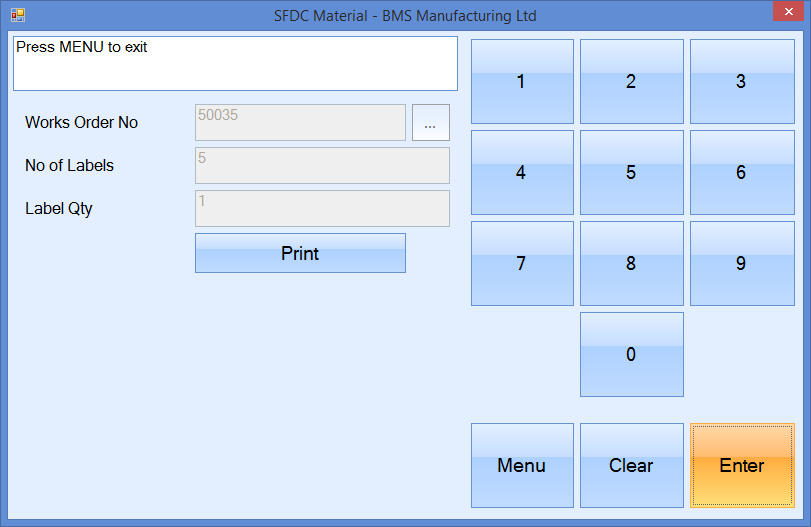Print the labels using Print button
Image resolution: width=811 pixels, height=527 pixels.
click(x=300, y=253)
